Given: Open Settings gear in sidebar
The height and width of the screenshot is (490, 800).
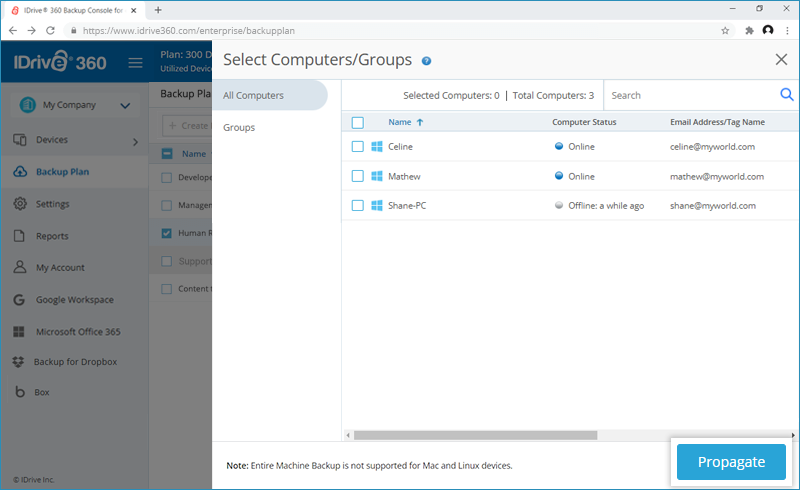Looking at the screenshot, I should click(20, 204).
